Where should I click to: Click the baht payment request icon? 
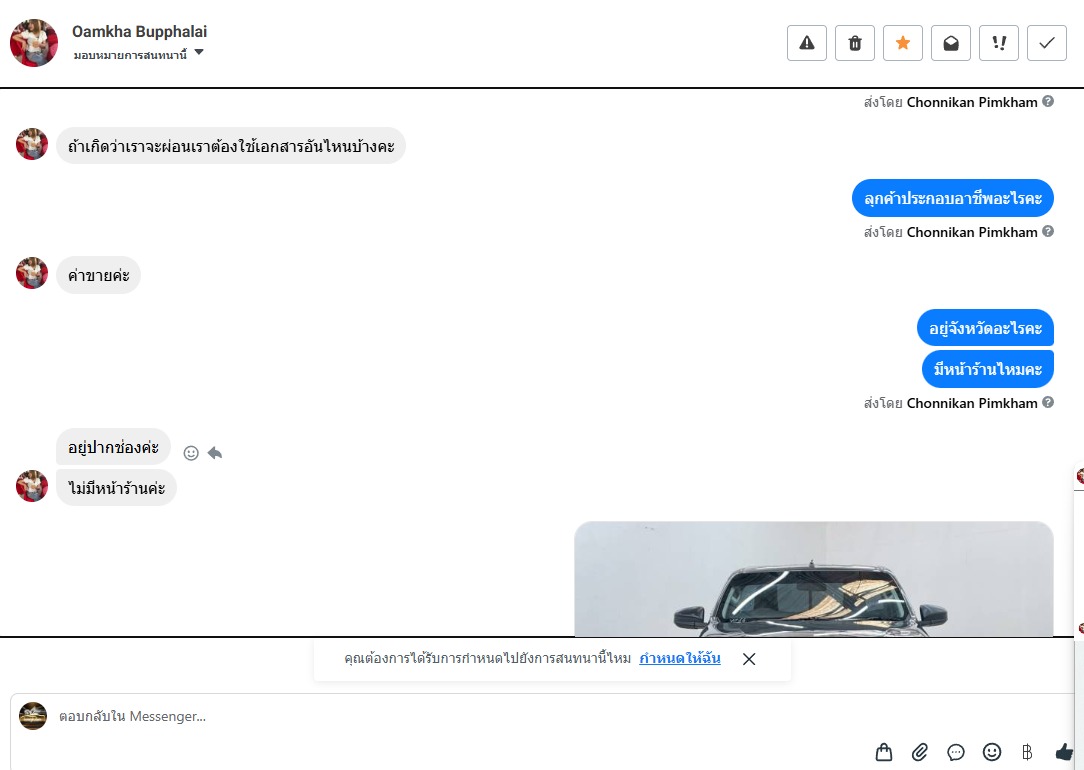[x=1027, y=752]
